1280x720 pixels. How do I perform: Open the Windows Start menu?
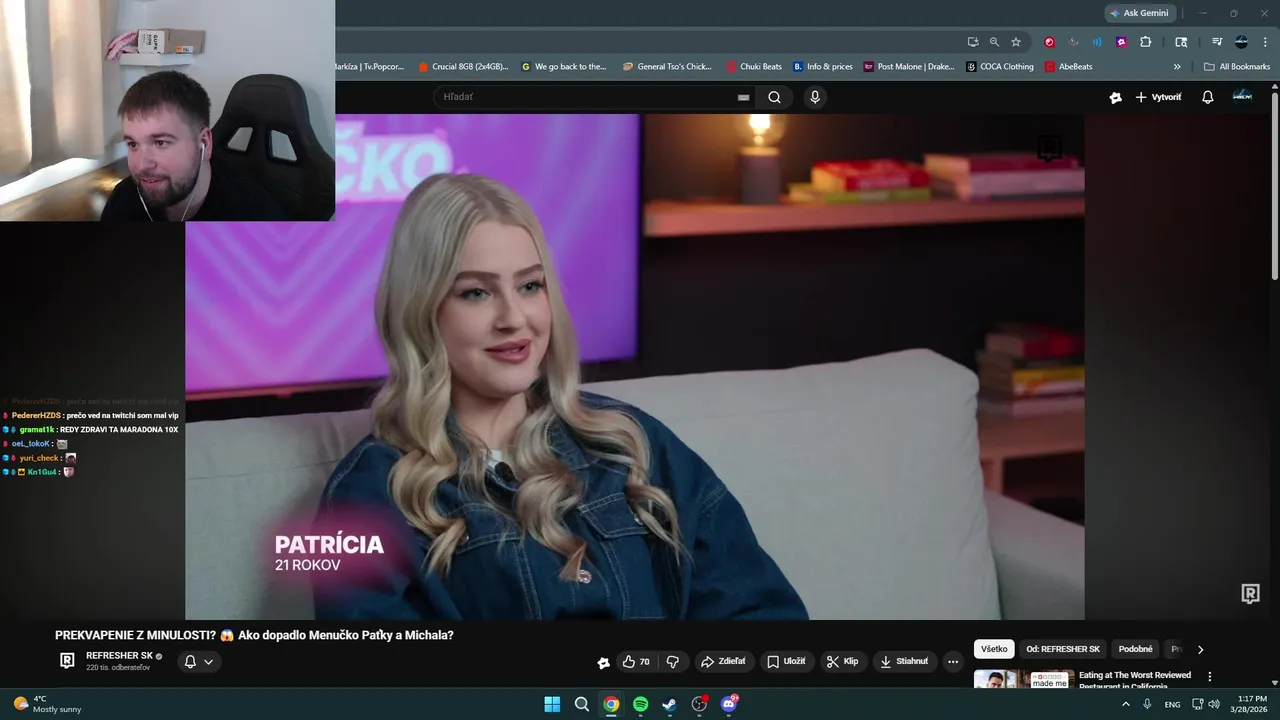click(x=552, y=704)
